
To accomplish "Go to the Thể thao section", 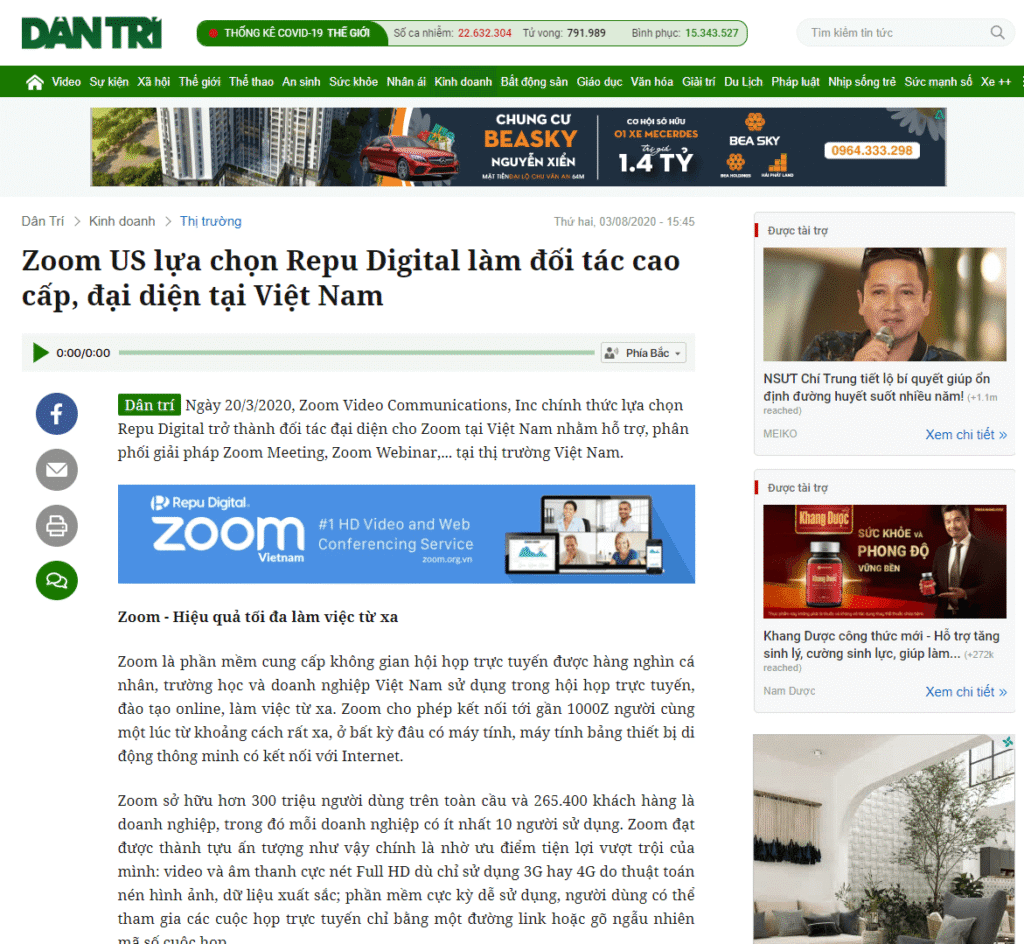I will click(251, 82).
